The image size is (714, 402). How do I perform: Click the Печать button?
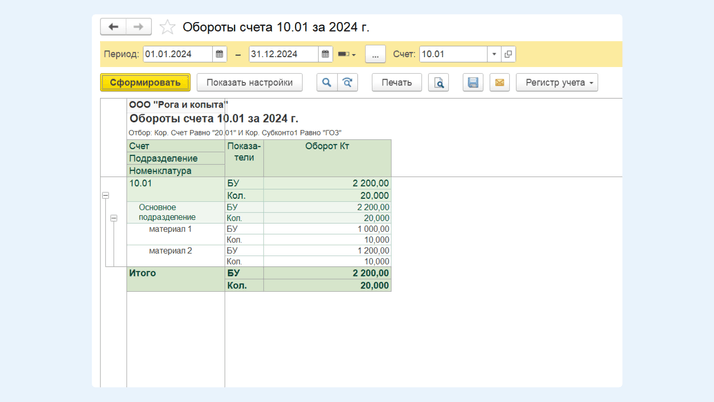(x=396, y=83)
